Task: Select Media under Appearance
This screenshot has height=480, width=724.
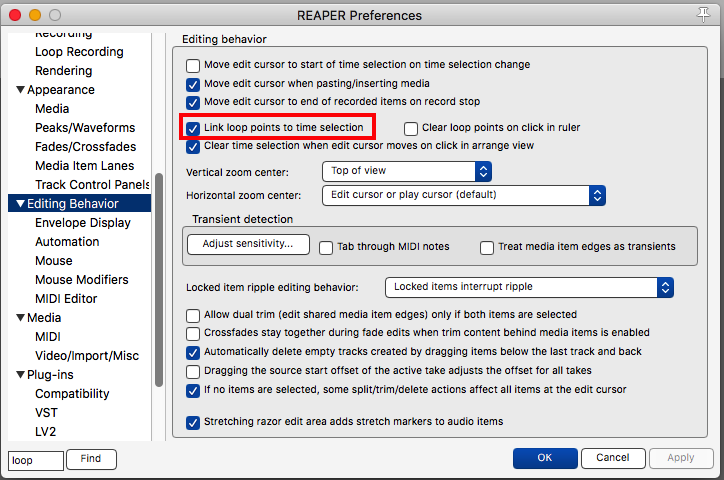Action: [x=52, y=108]
